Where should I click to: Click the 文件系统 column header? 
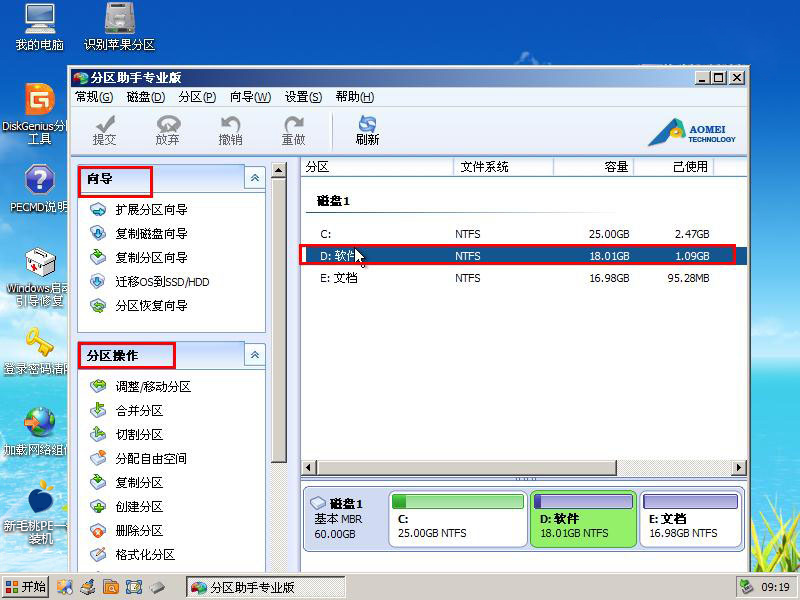pyautogui.click(x=503, y=167)
